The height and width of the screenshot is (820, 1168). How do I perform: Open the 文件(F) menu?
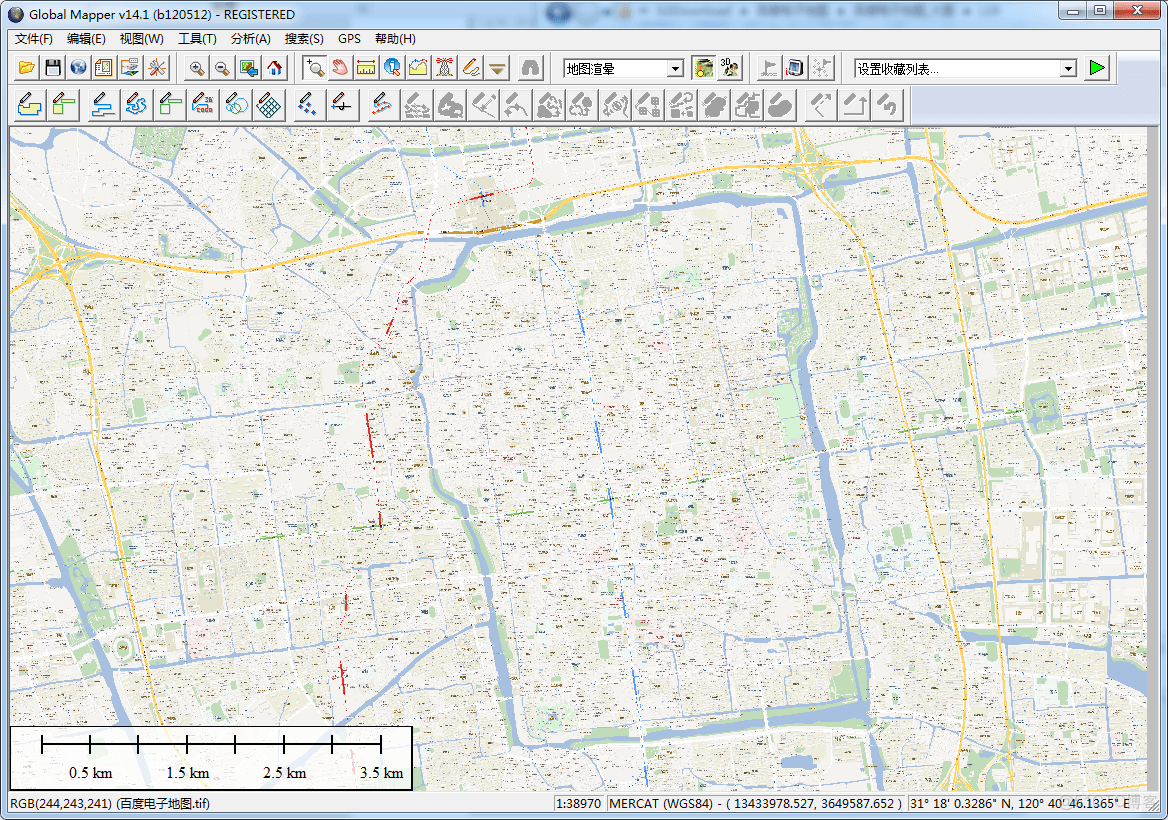coord(34,39)
